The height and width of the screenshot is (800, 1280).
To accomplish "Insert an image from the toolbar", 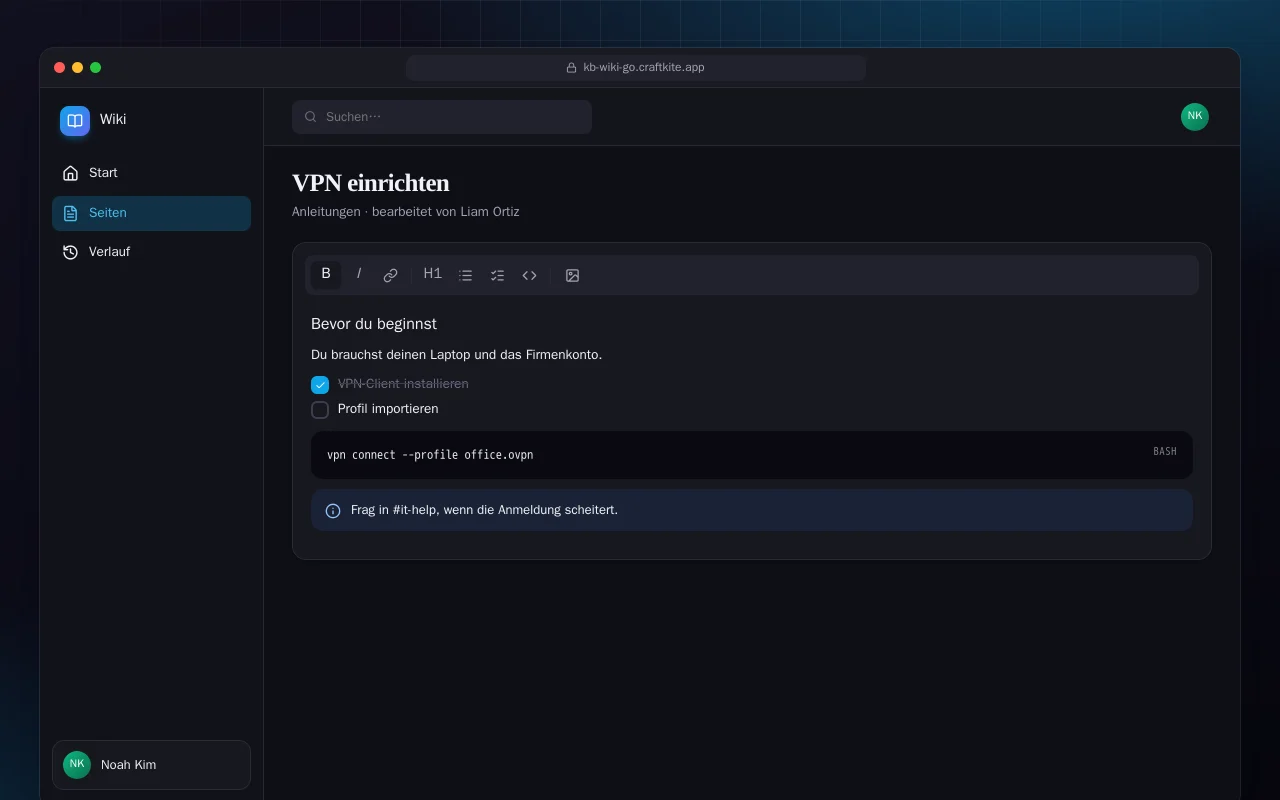I will coord(573,275).
